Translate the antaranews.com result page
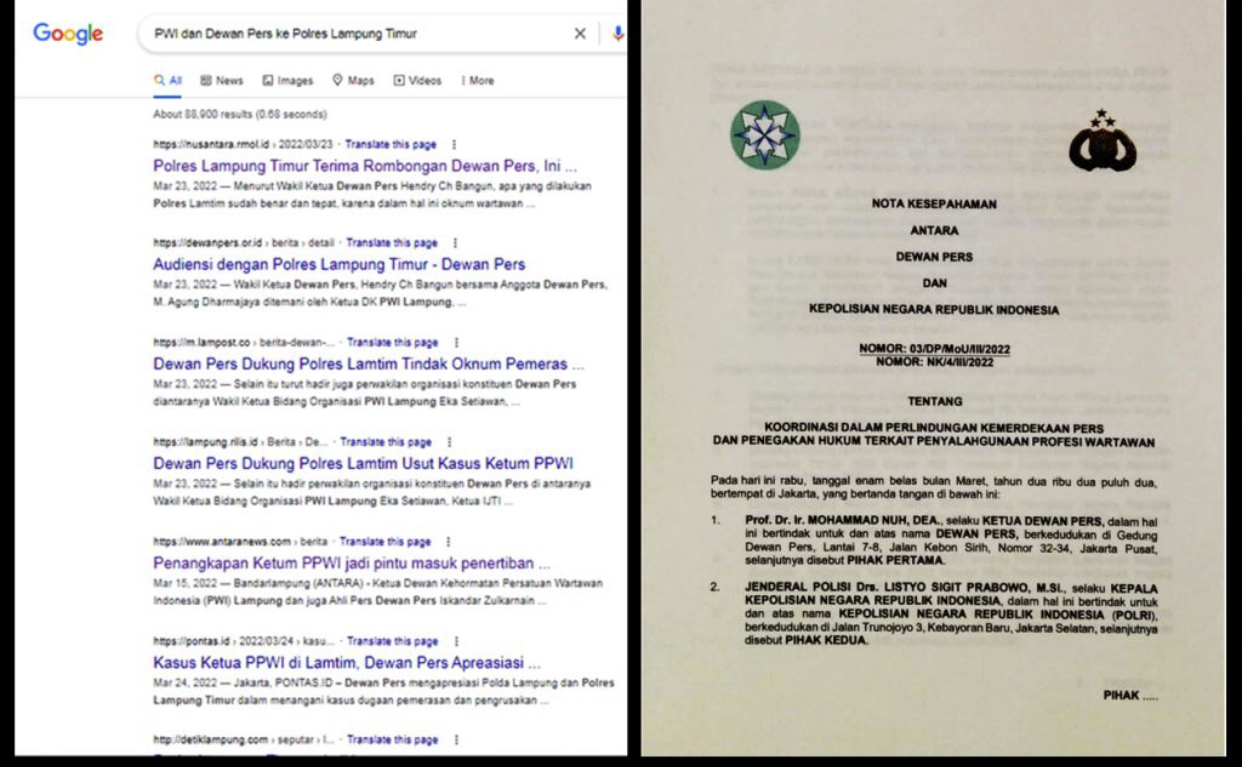Viewport: 1242px width, 777px height. point(385,541)
